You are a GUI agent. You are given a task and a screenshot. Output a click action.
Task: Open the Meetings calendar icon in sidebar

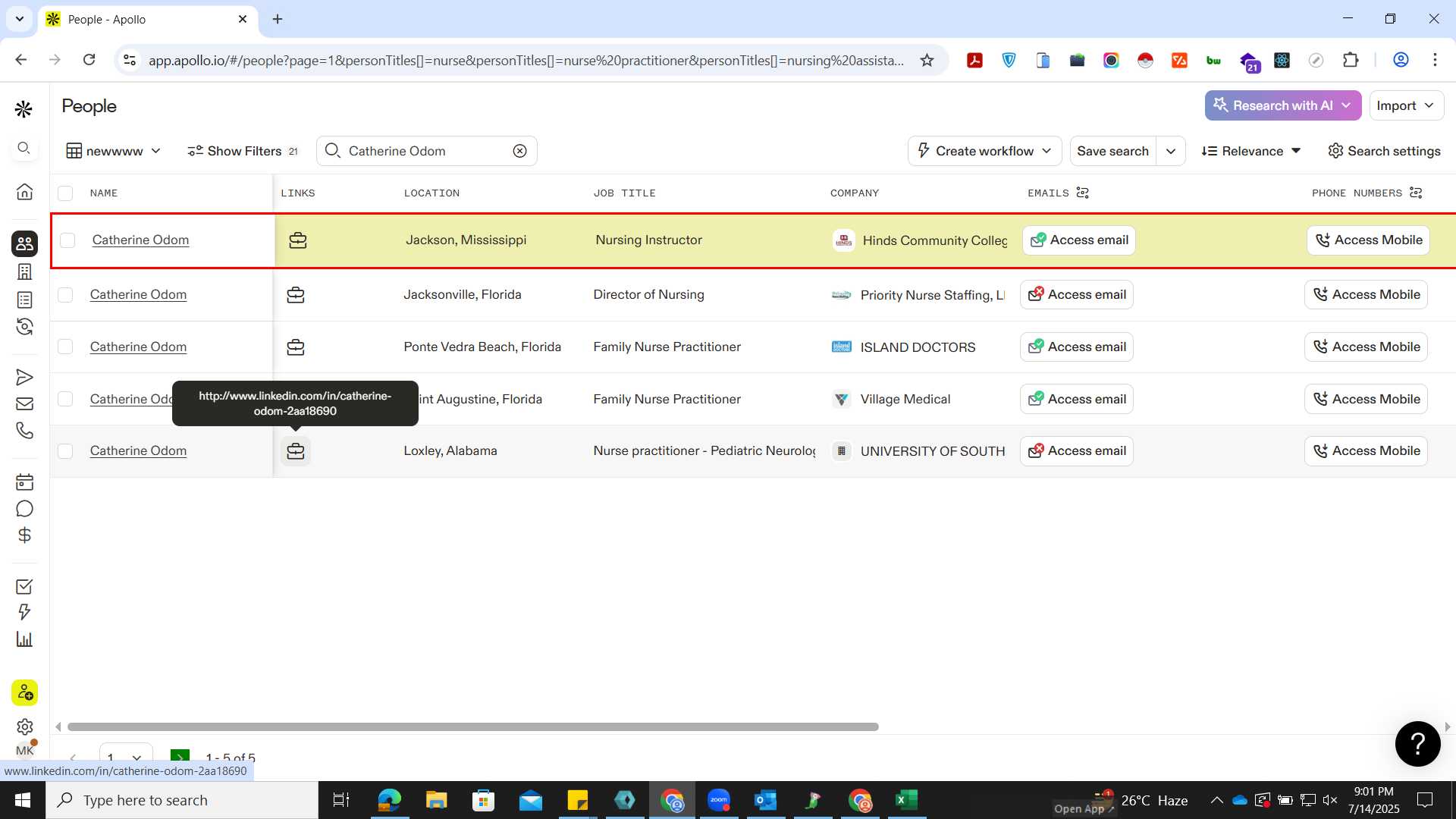point(24,482)
